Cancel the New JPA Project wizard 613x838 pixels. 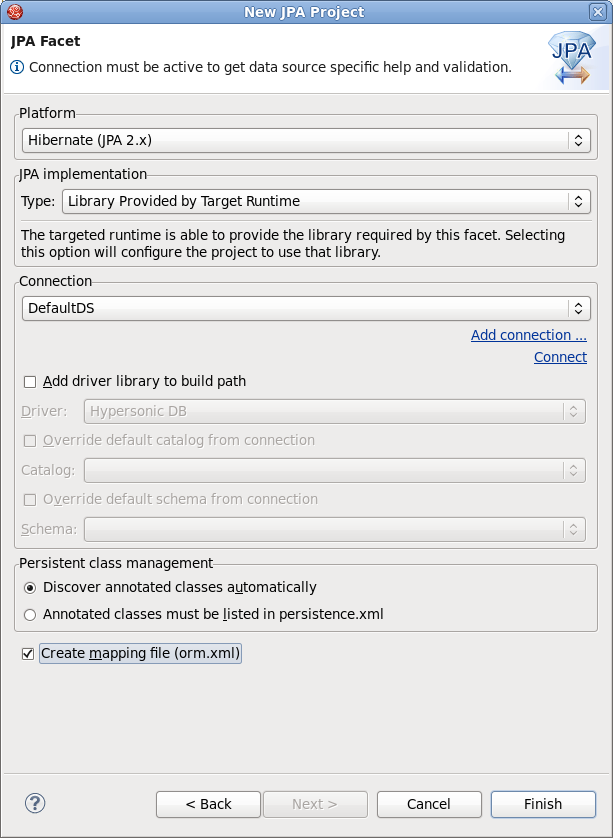coord(429,804)
